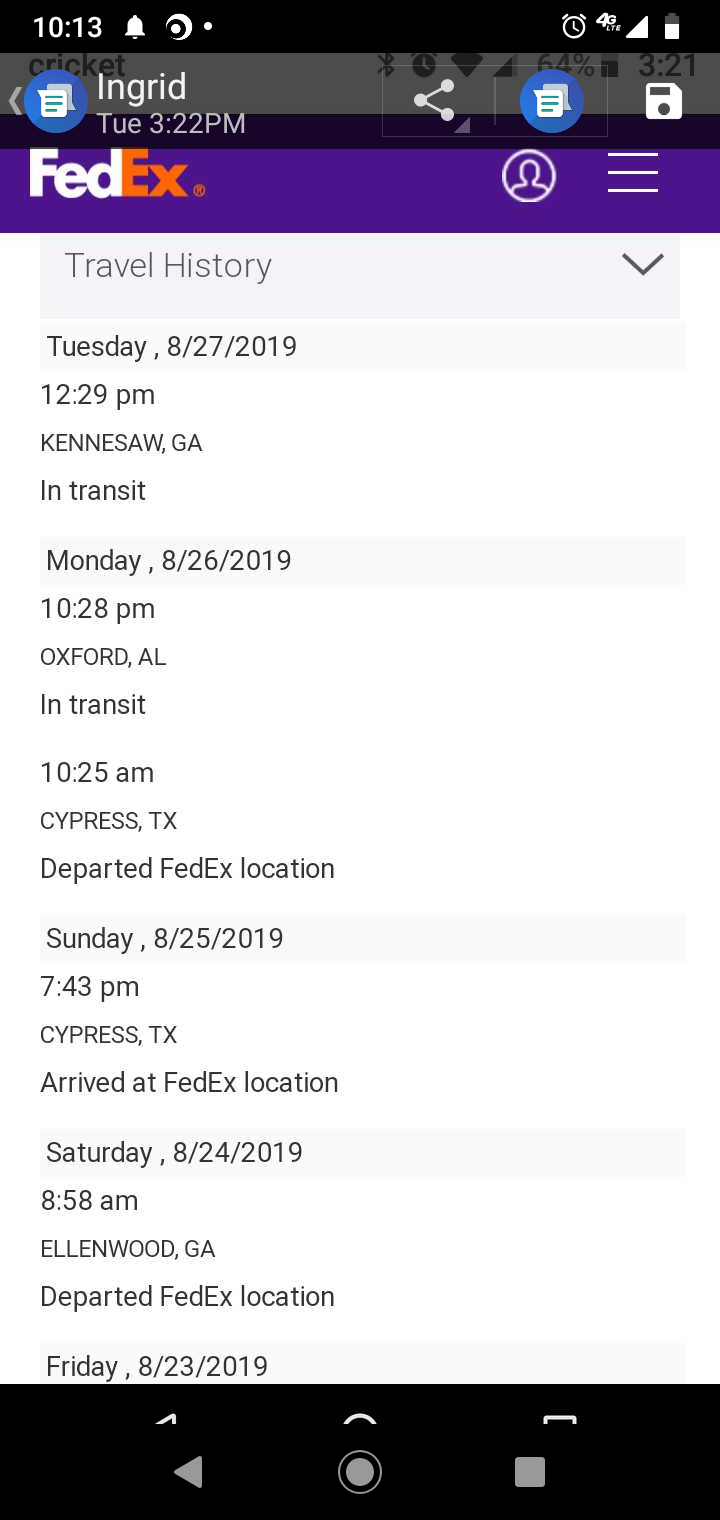The image size is (720, 1520).
Task: Open the FedEx hamburger menu
Action: (x=633, y=174)
